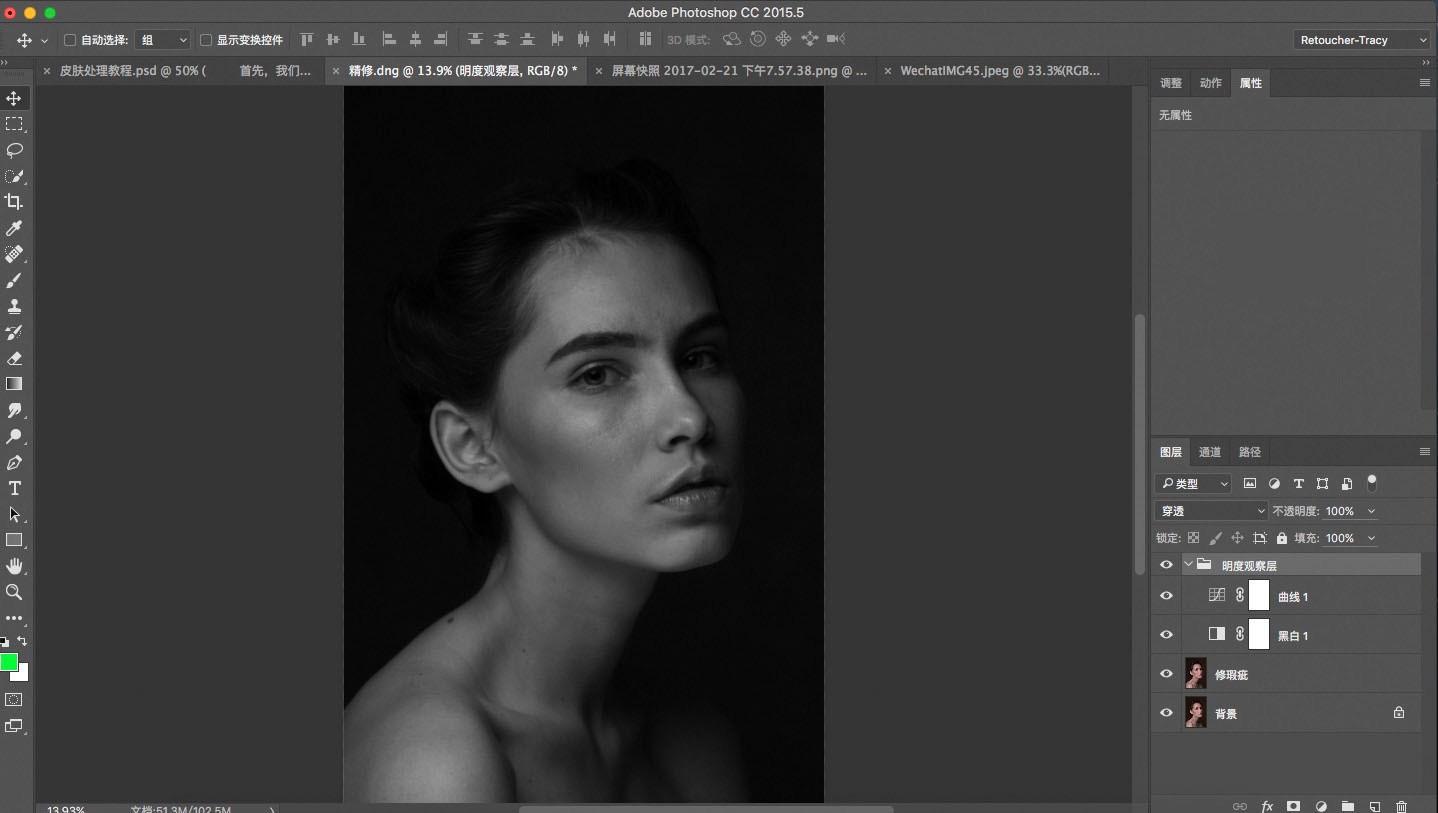This screenshot has width=1438, height=813.
Task: Switch to the 路径 tab
Action: (1250, 452)
